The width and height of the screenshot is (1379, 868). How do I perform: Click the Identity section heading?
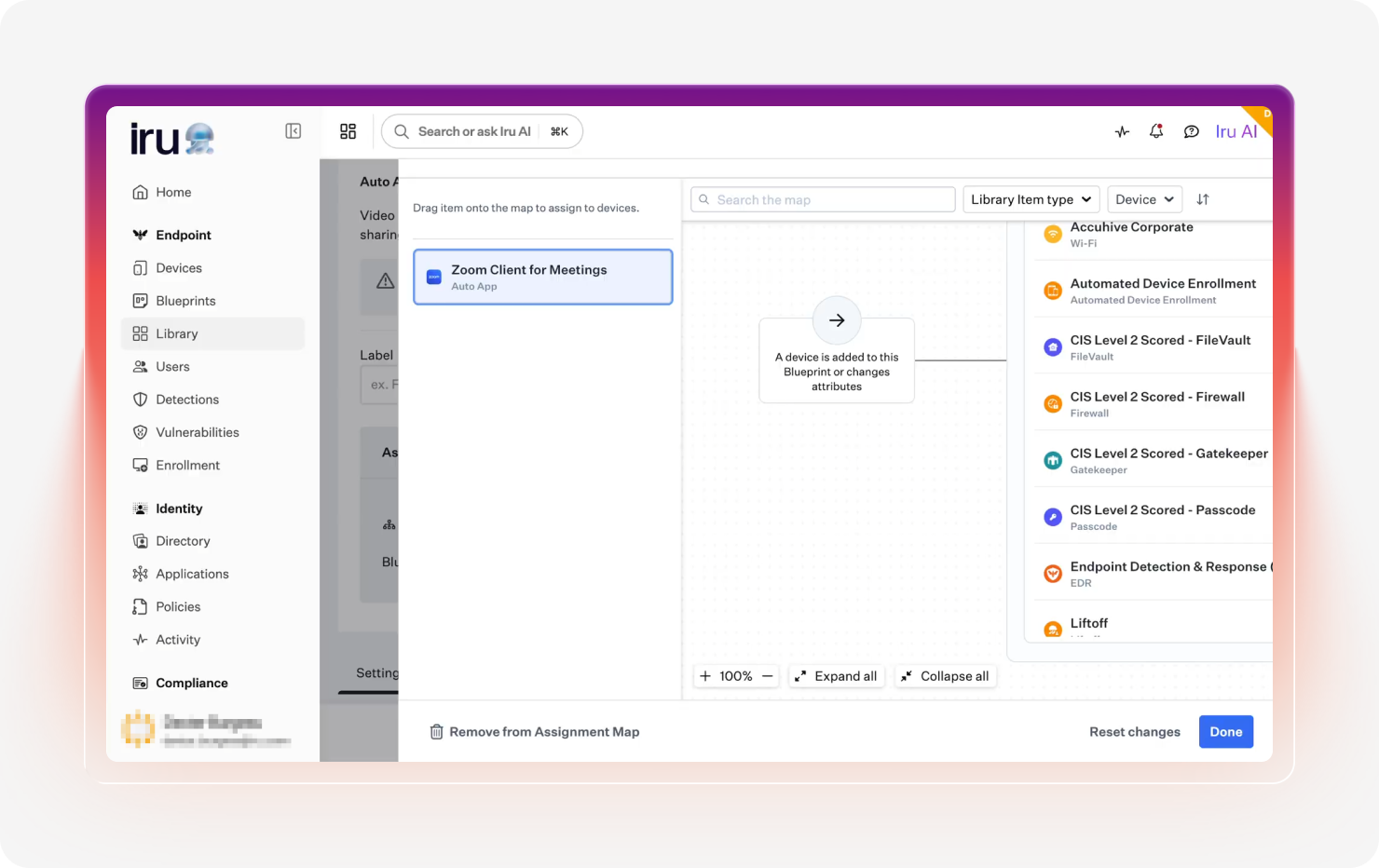point(179,509)
